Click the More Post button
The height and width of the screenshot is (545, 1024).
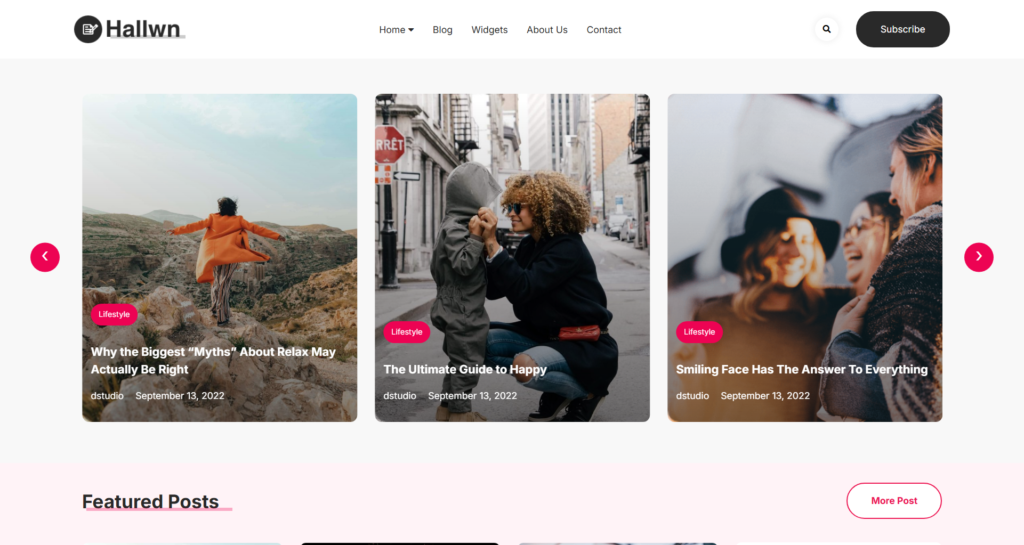894,501
